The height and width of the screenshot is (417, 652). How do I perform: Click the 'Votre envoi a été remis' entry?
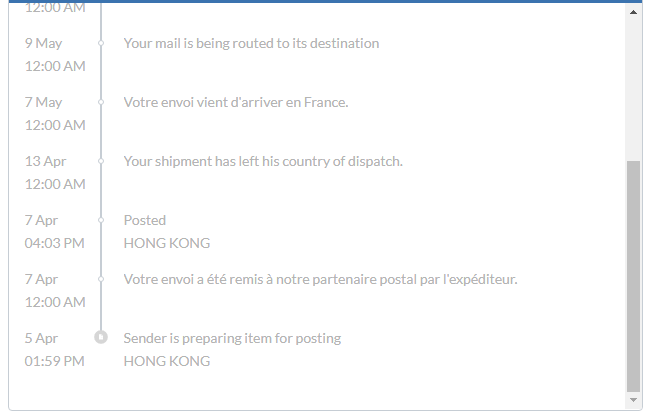tap(320, 279)
